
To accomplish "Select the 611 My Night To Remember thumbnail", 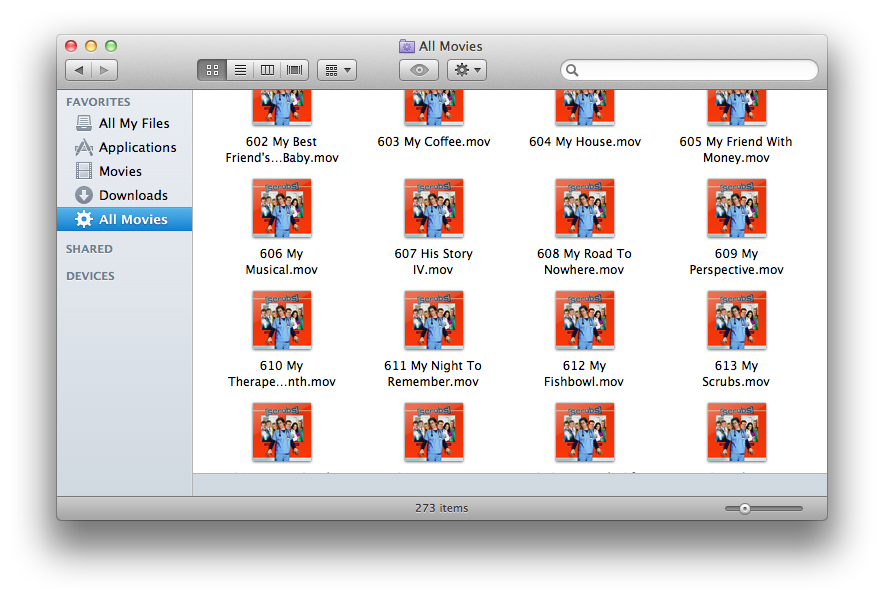I will [434, 320].
